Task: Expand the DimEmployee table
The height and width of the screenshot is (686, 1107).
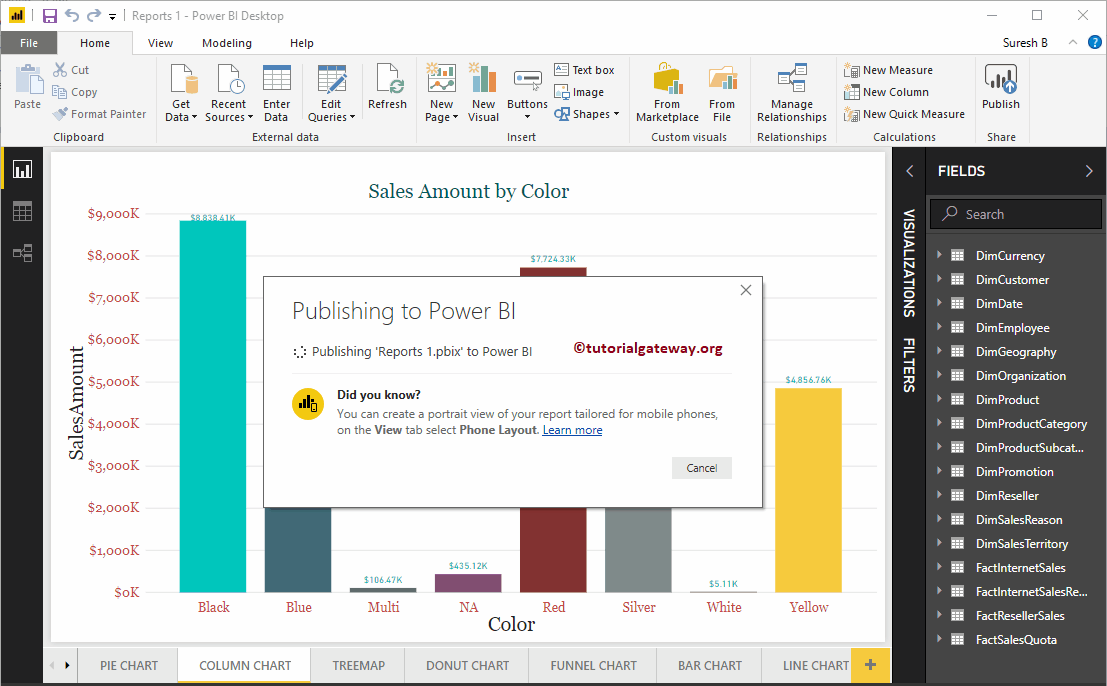Action: point(939,327)
